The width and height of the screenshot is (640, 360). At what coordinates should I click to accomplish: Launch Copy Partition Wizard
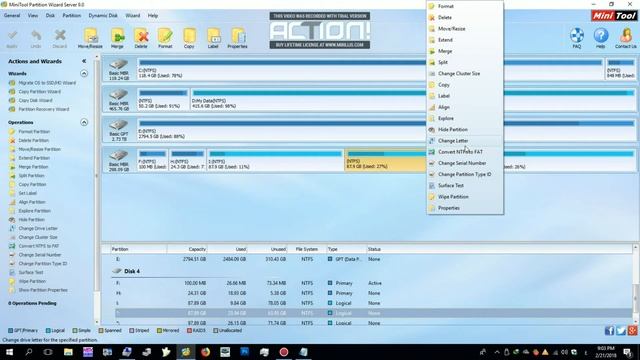tap(40, 92)
